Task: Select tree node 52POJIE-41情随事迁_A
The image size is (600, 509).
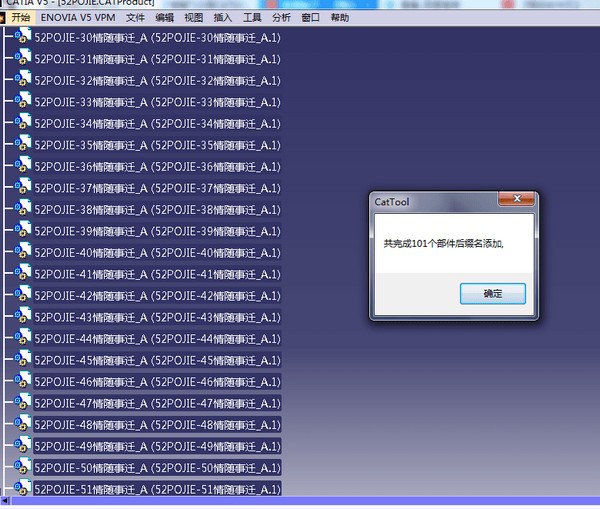Action: (x=157, y=274)
